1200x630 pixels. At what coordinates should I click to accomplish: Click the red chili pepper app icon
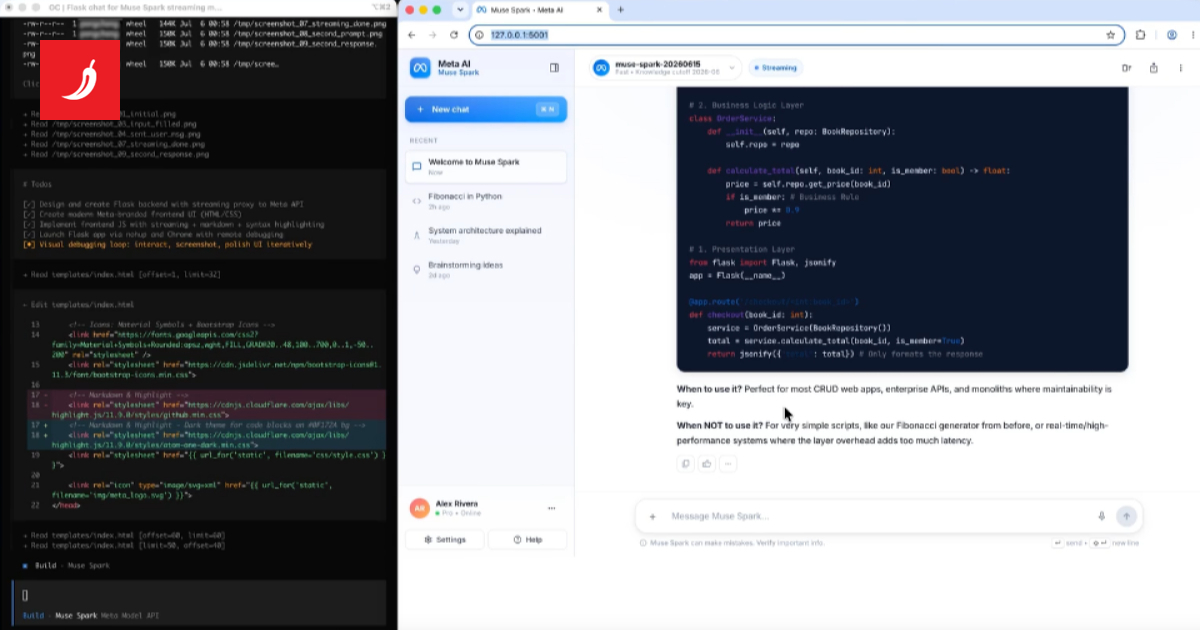79,80
